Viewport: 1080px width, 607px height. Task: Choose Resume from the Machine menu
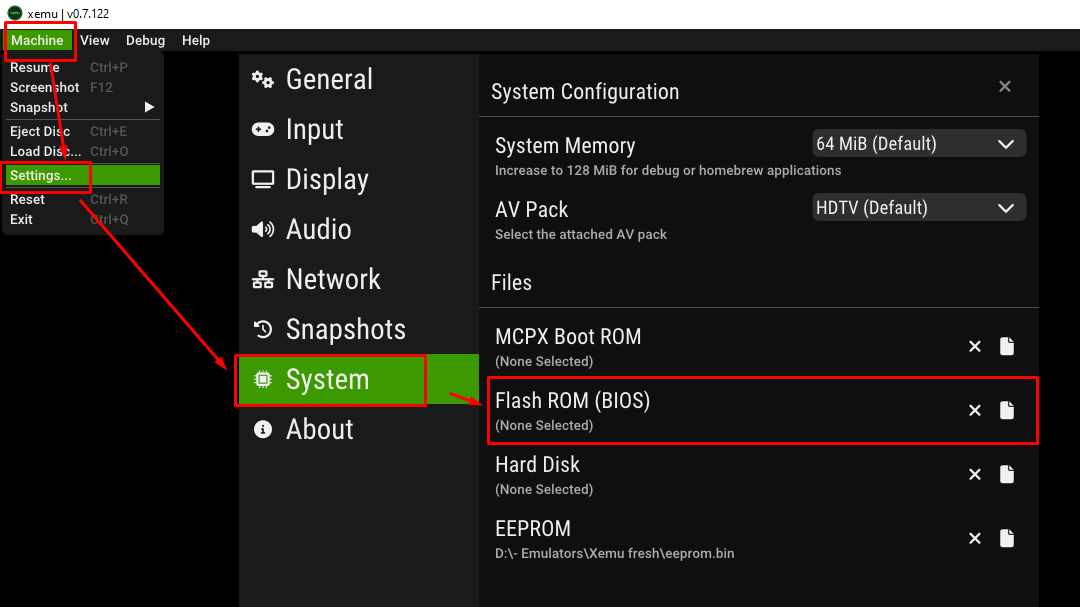(83, 68)
